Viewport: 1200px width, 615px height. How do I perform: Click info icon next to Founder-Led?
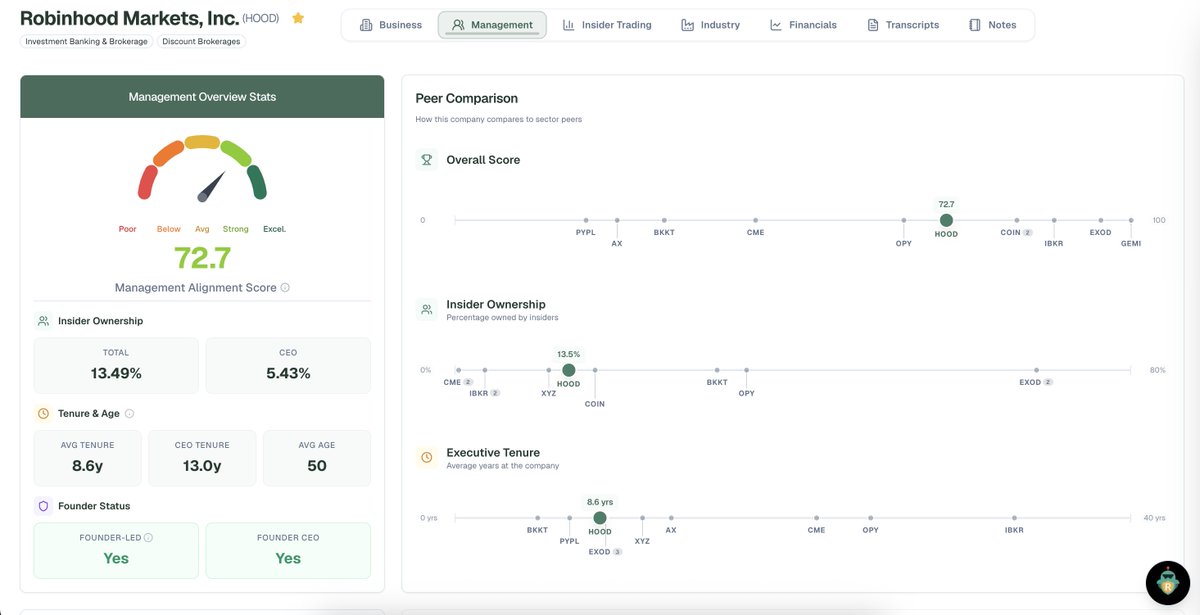[x=148, y=537]
